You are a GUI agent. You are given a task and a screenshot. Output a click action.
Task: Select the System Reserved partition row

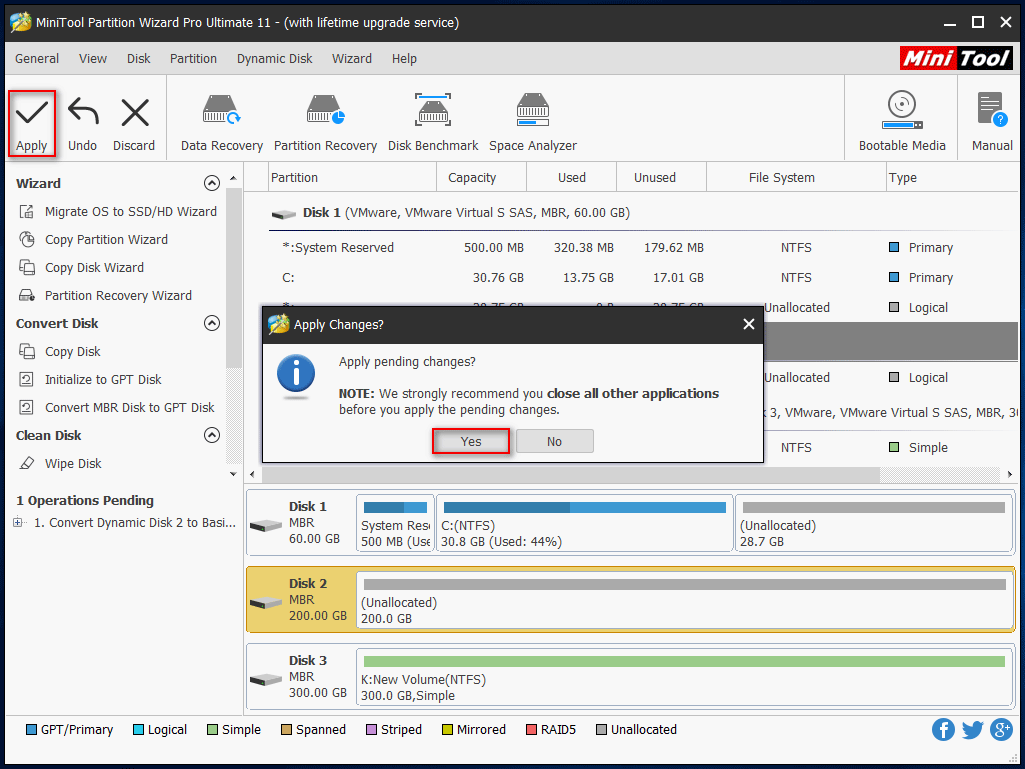(x=643, y=248)
